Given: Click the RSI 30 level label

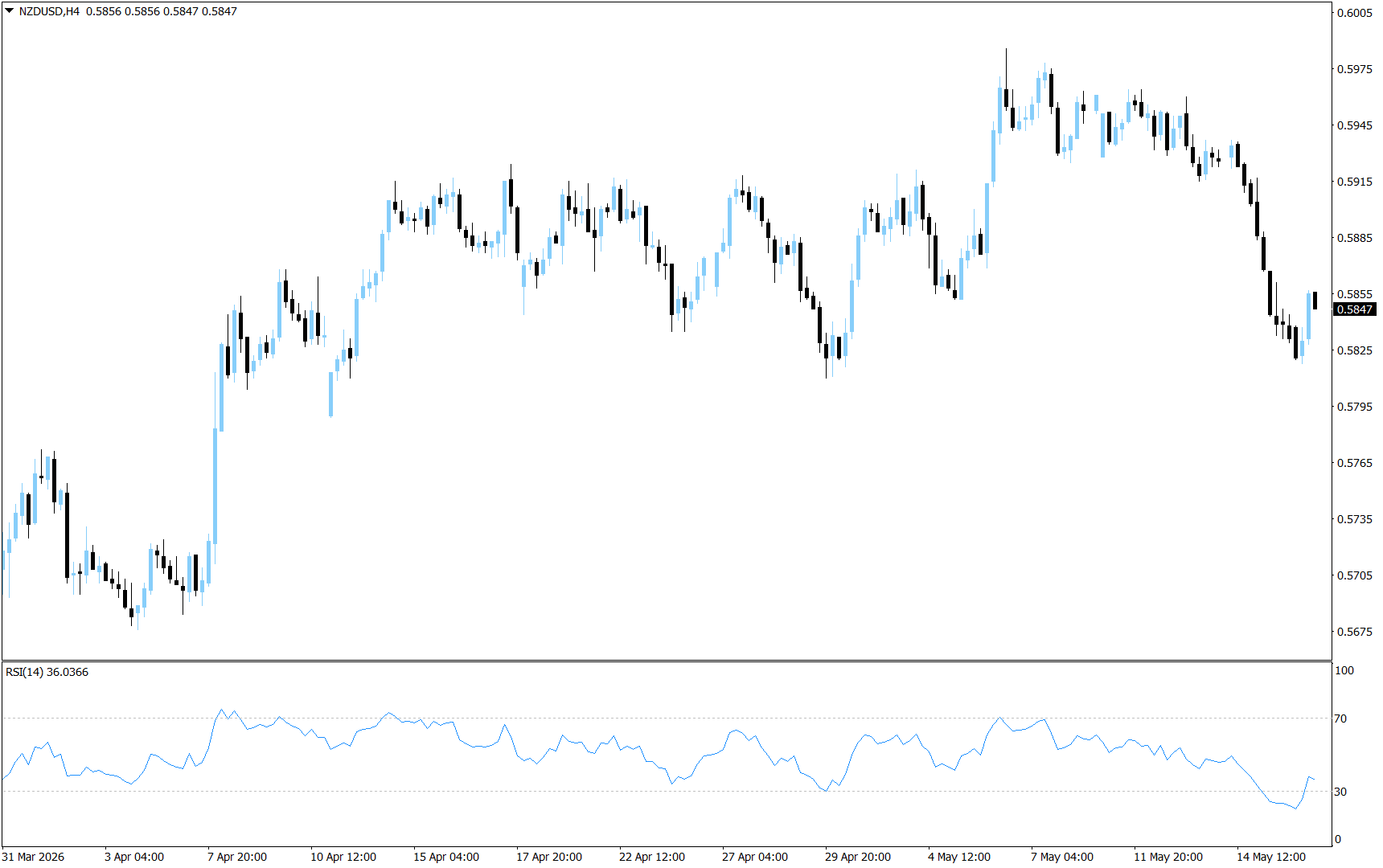Looking at the screenshot, I should point(1340,792).
